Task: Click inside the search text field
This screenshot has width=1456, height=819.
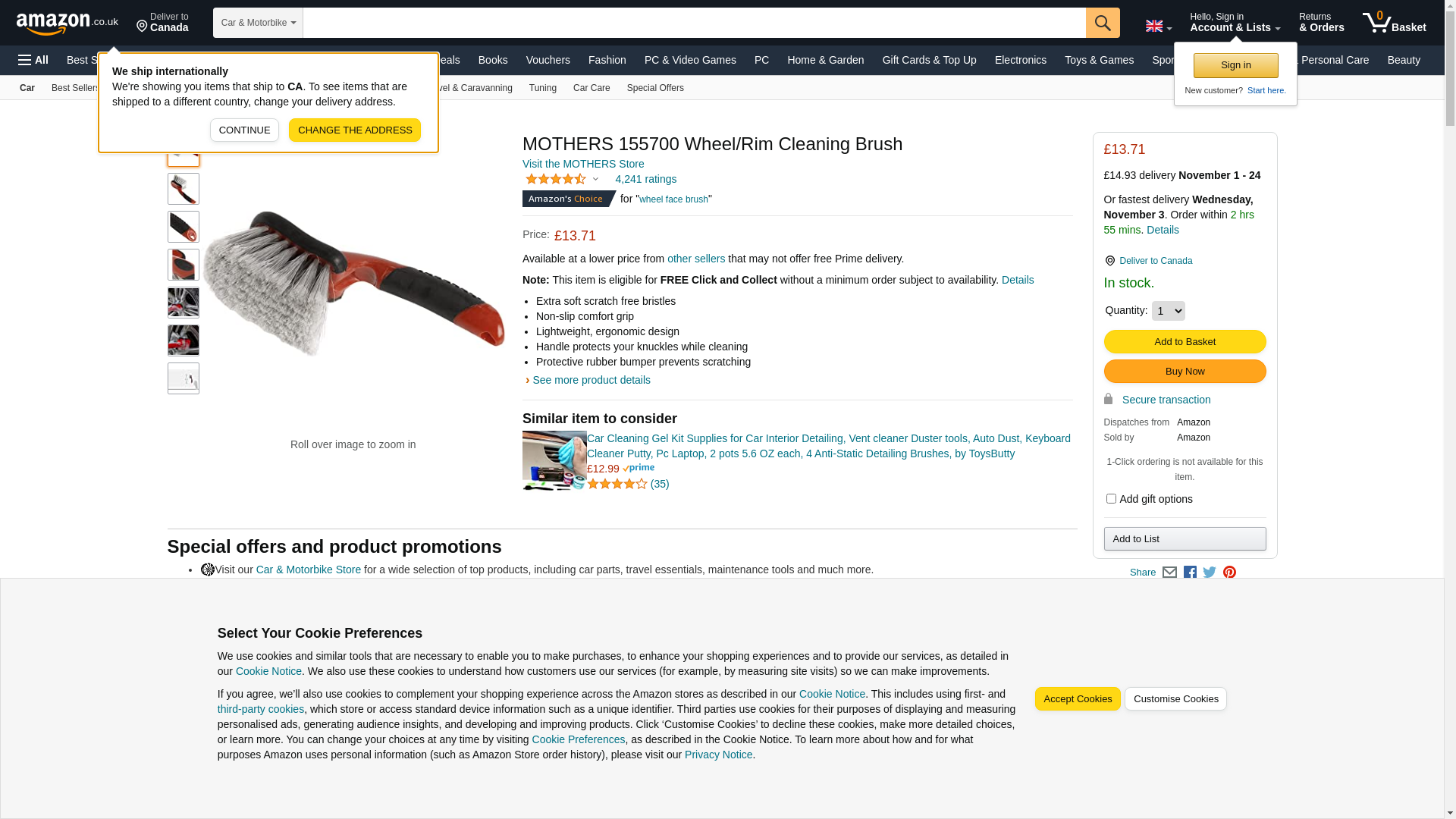Action: 694,23
